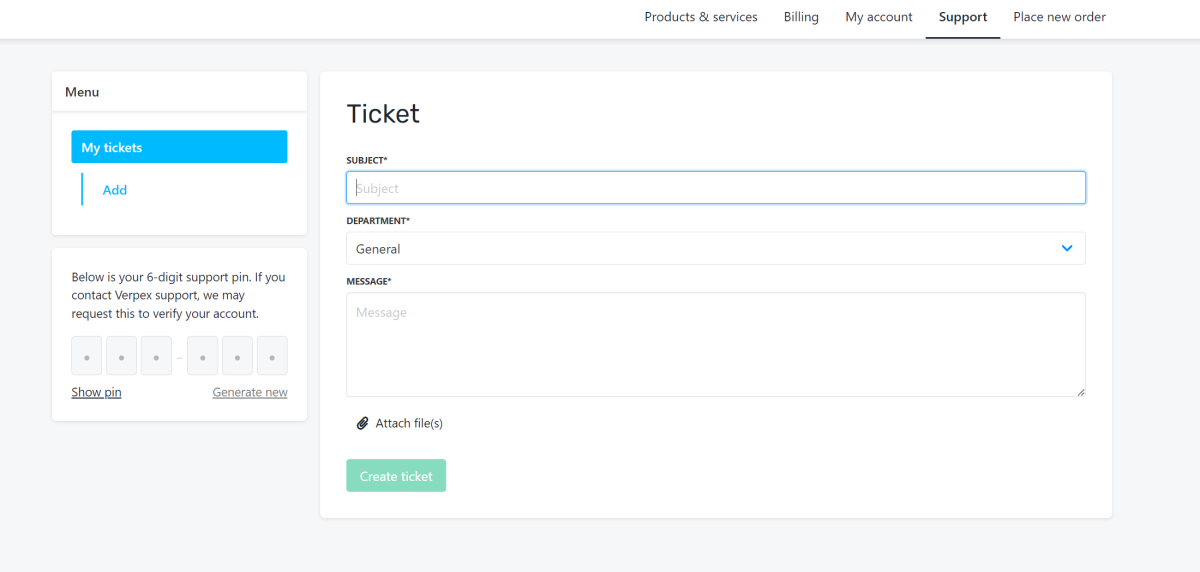Click the paperclip attach icon
1200x572 pixels.
point(363,423)
